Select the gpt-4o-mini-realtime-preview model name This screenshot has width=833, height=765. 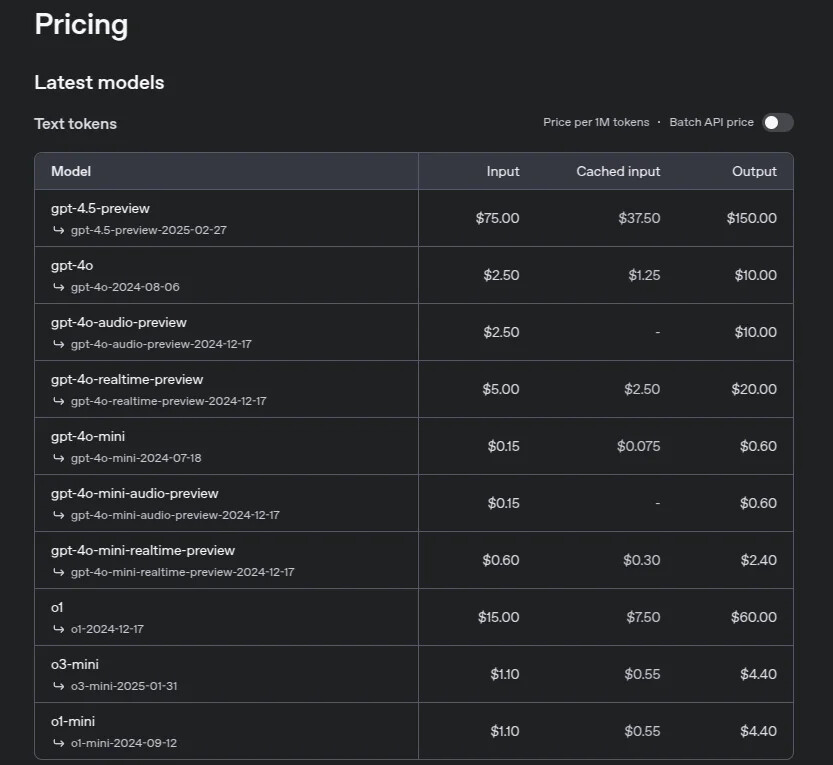[143, 550]
